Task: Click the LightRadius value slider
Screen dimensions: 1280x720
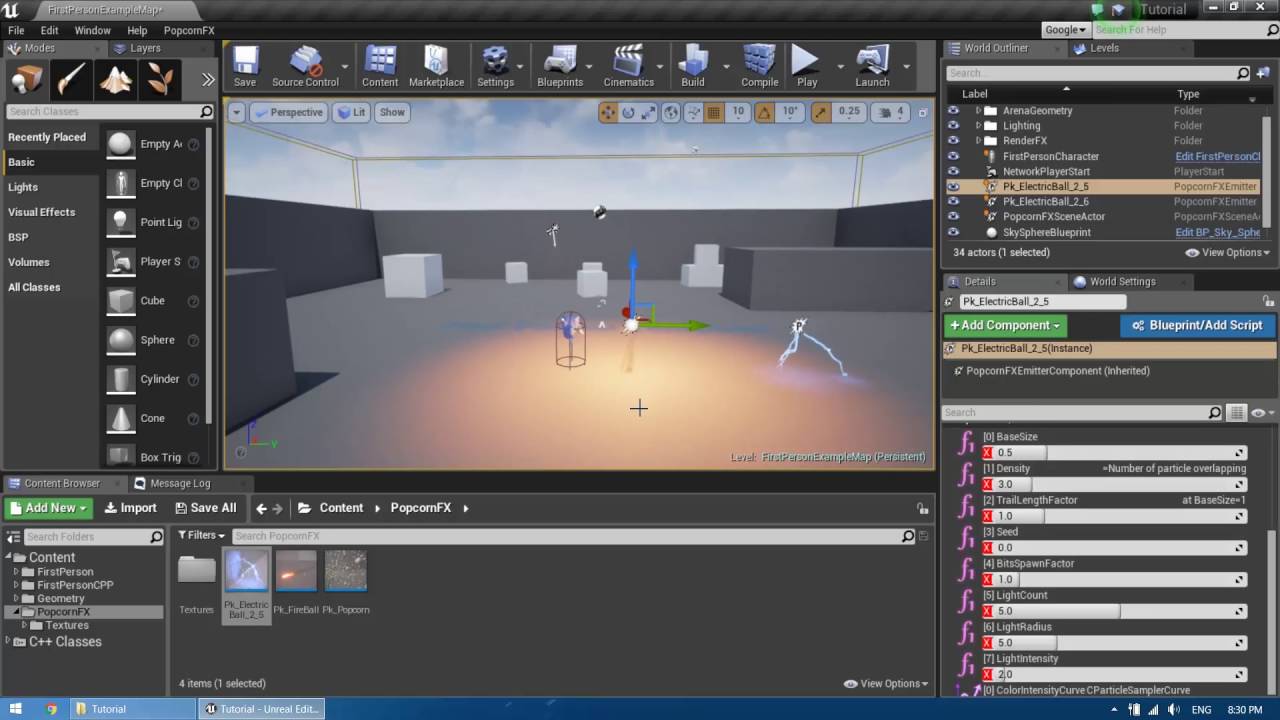Action: (1122, 643)
